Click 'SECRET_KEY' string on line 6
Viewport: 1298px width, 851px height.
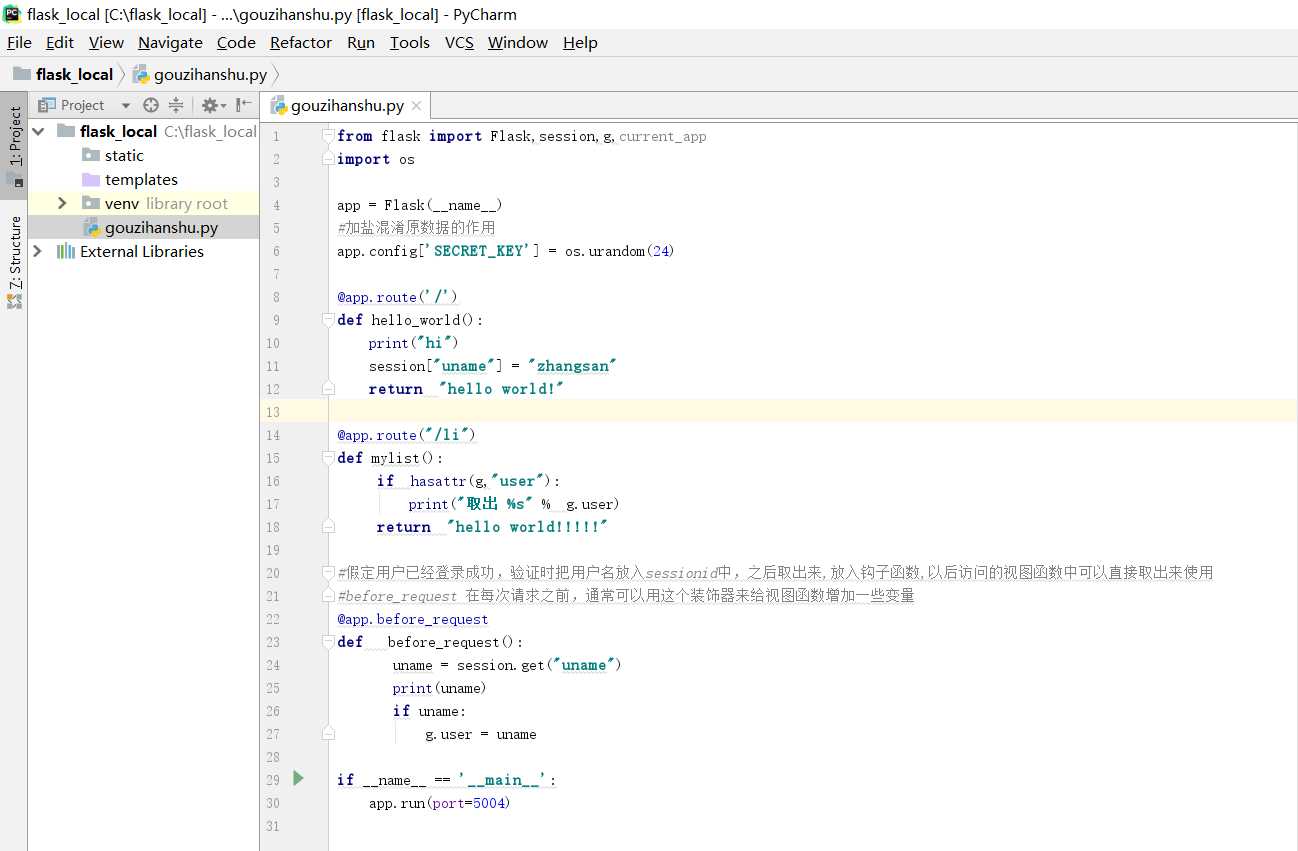[479, 250]
